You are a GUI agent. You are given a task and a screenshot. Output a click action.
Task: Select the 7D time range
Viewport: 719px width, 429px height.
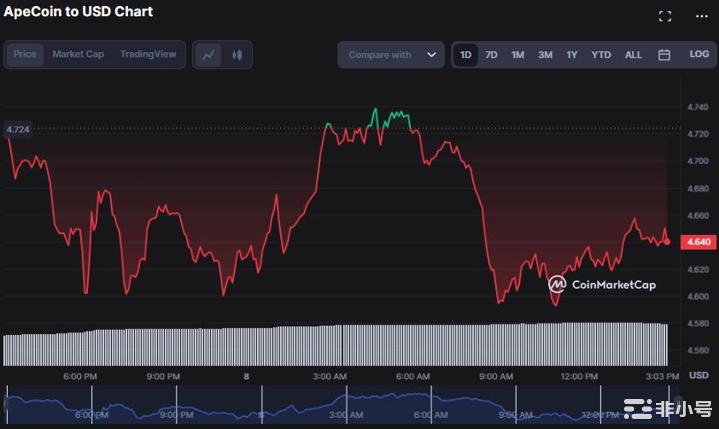coord(491,55)
